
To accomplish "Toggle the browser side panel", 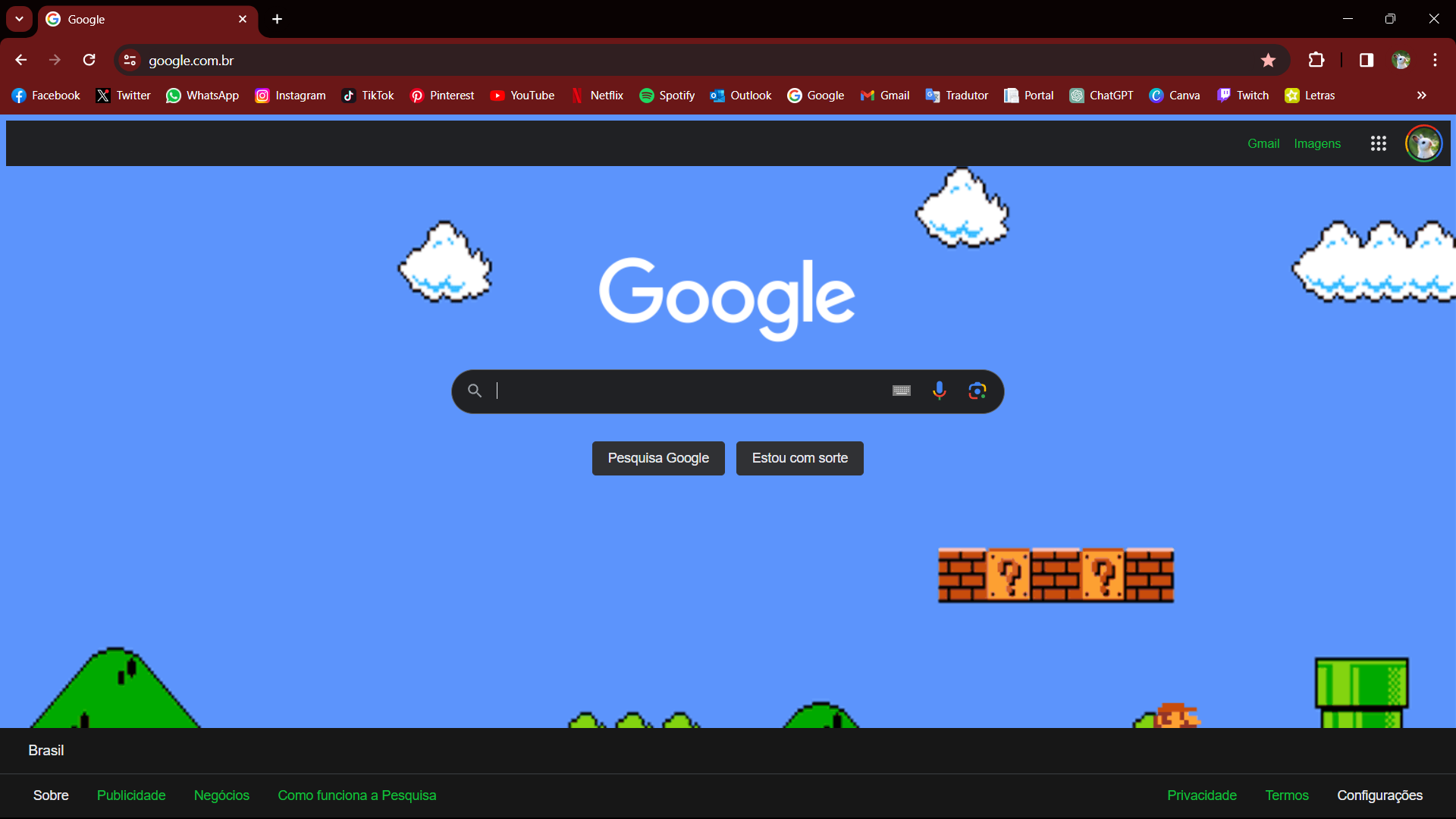I will pyautogui.click(x=1366, y=60).
